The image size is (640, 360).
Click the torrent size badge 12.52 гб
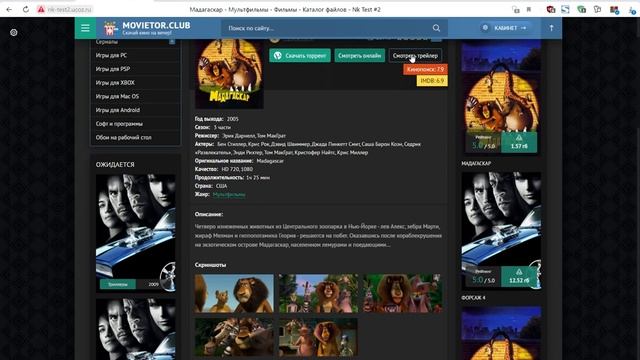coord(519,276)
